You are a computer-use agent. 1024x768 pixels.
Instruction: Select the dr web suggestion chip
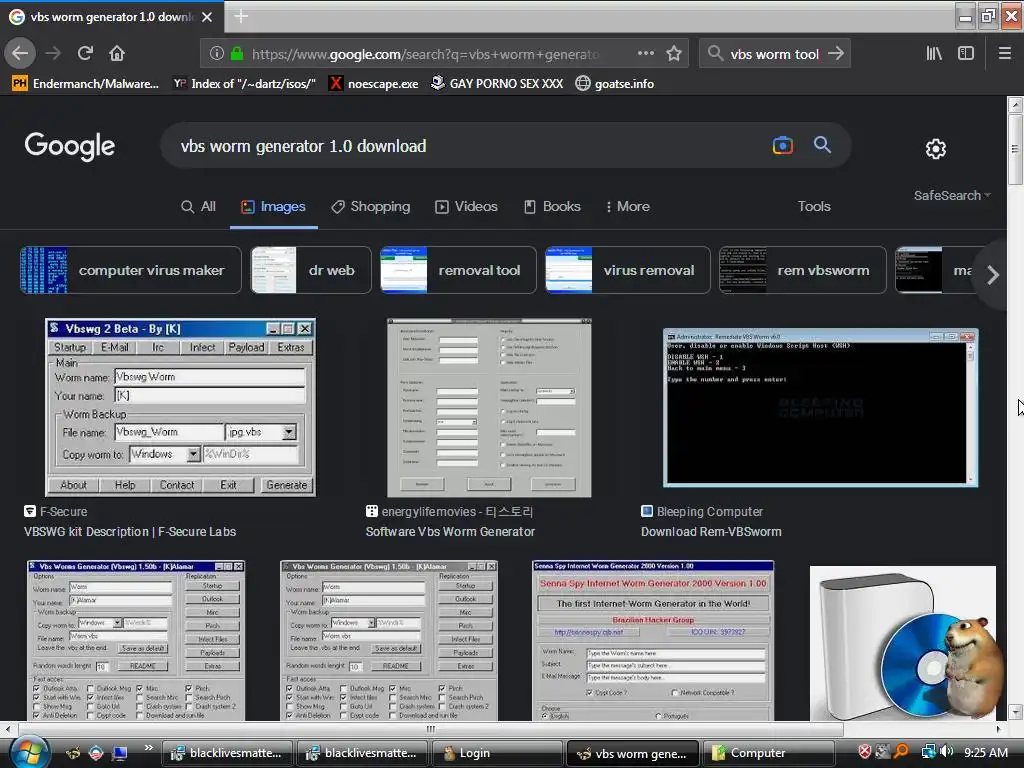(311, 270)
